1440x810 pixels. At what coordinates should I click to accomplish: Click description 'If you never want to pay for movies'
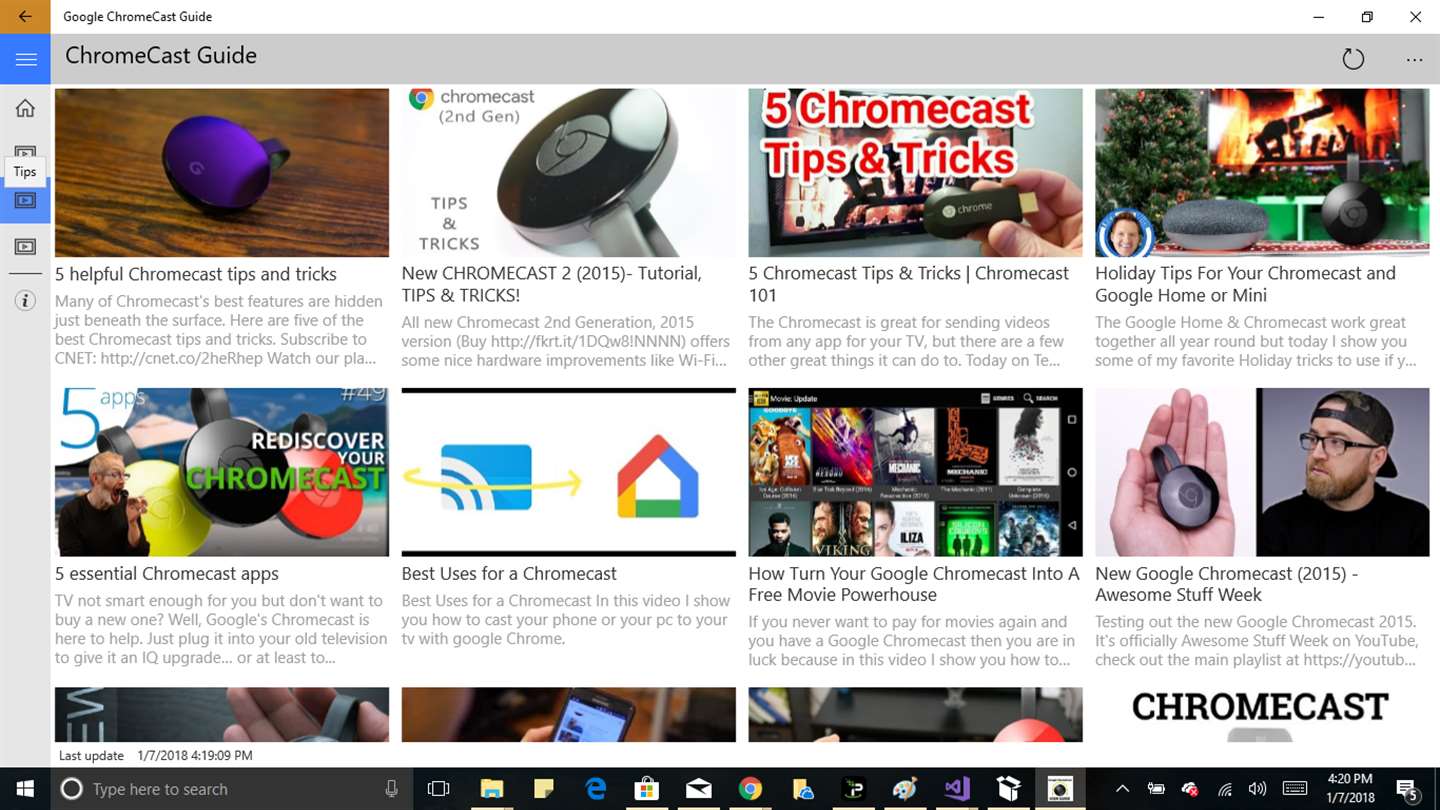click(x=912, y=641)
